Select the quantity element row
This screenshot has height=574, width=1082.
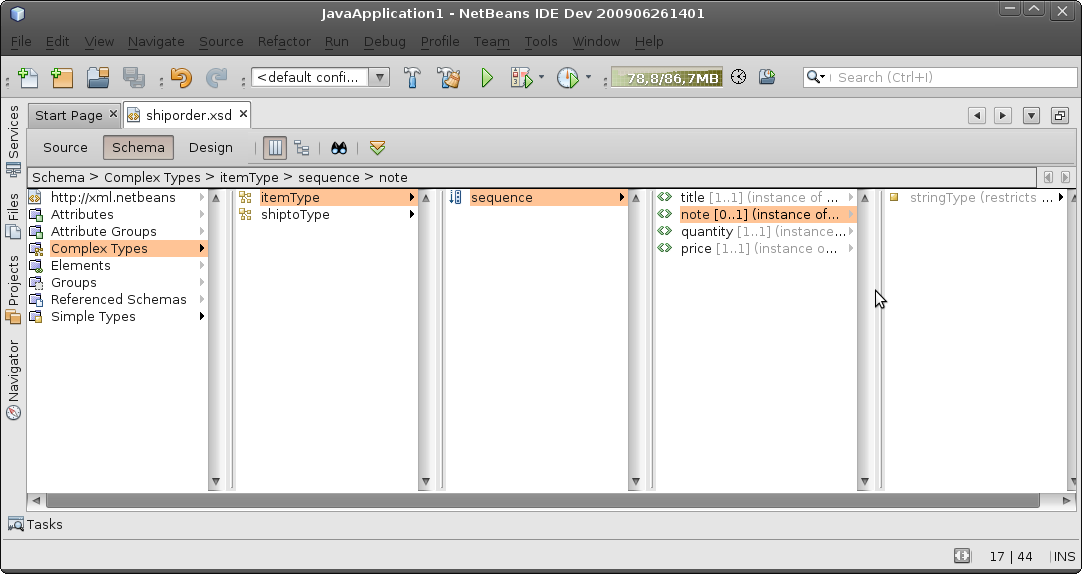[x=756, y=232]
